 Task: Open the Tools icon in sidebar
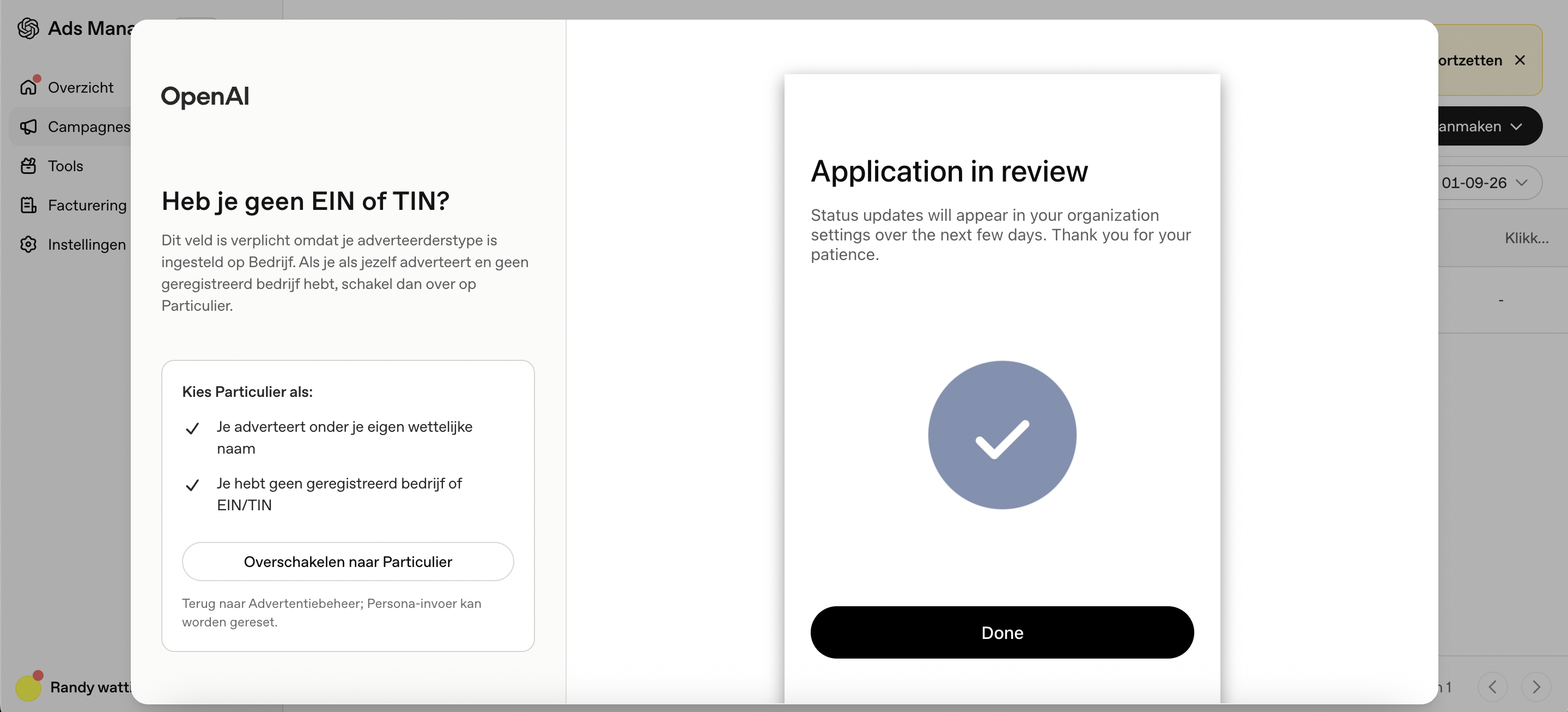(x=28, y=166)
